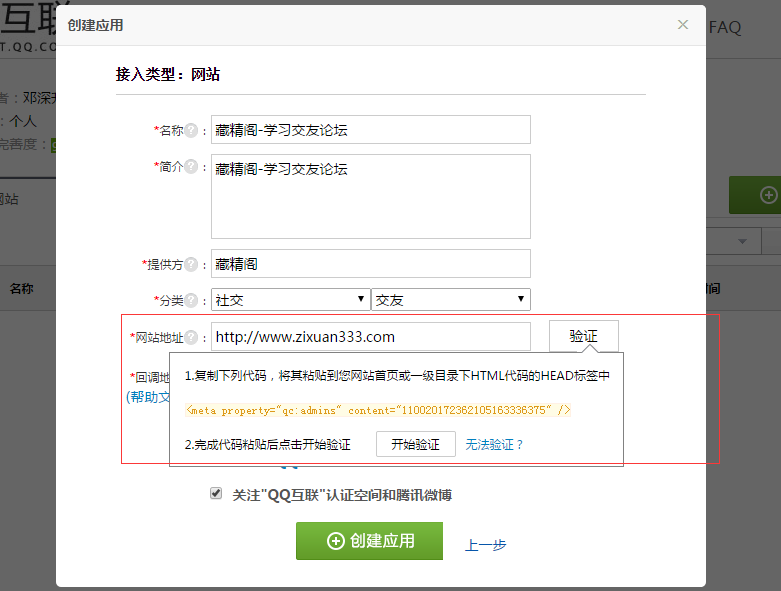Click the help icon next to 网站地址
Viewport: 781px width, 591px height.
coord(191,338)
